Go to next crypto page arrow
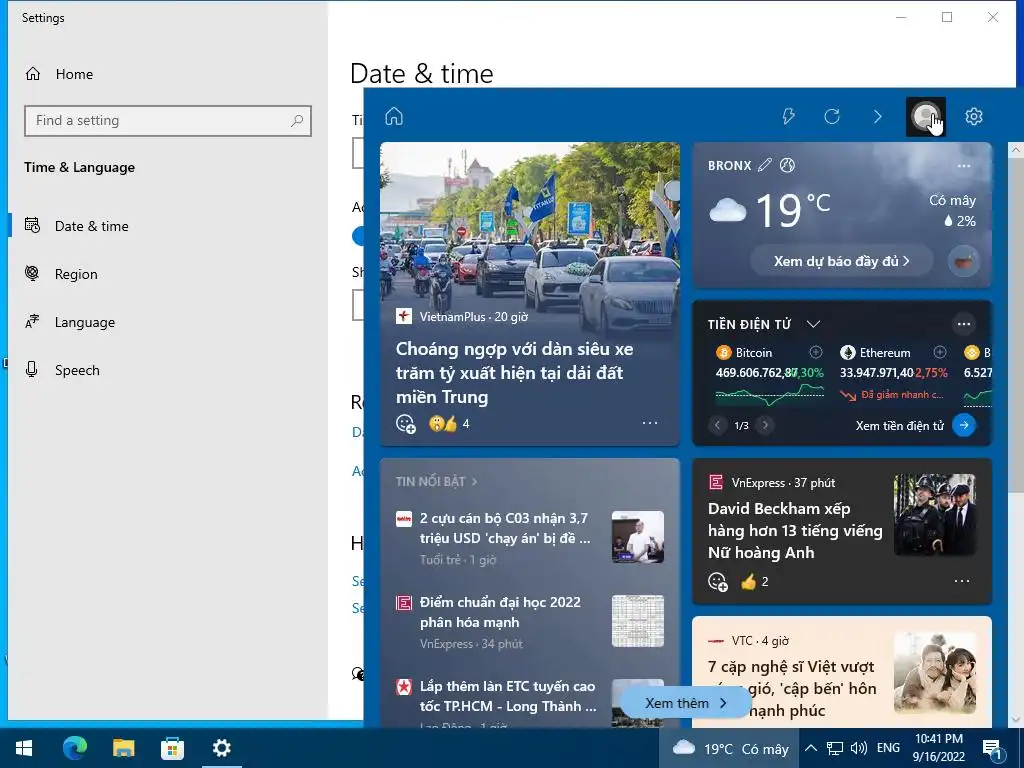The width and height of the screenshot is (1024, 768). [x=765, y=425]
